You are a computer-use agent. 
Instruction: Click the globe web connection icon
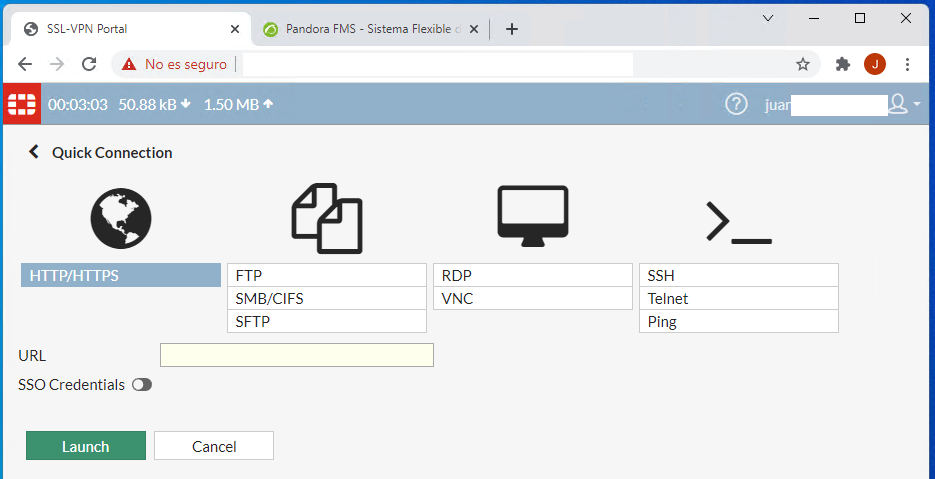120,219
